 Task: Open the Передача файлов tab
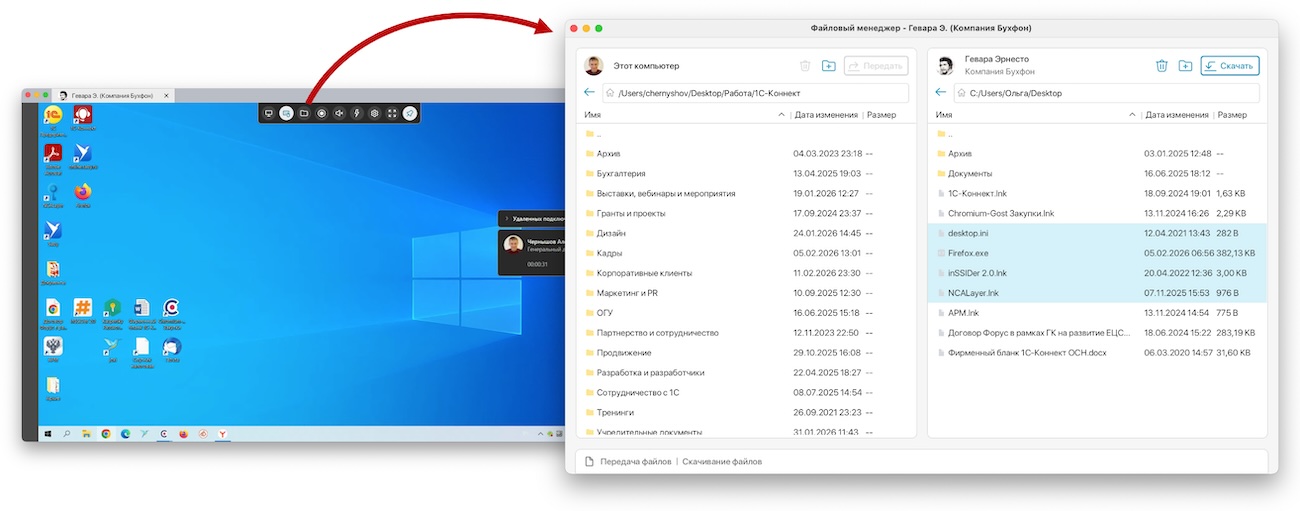click(x=635, y=462)
